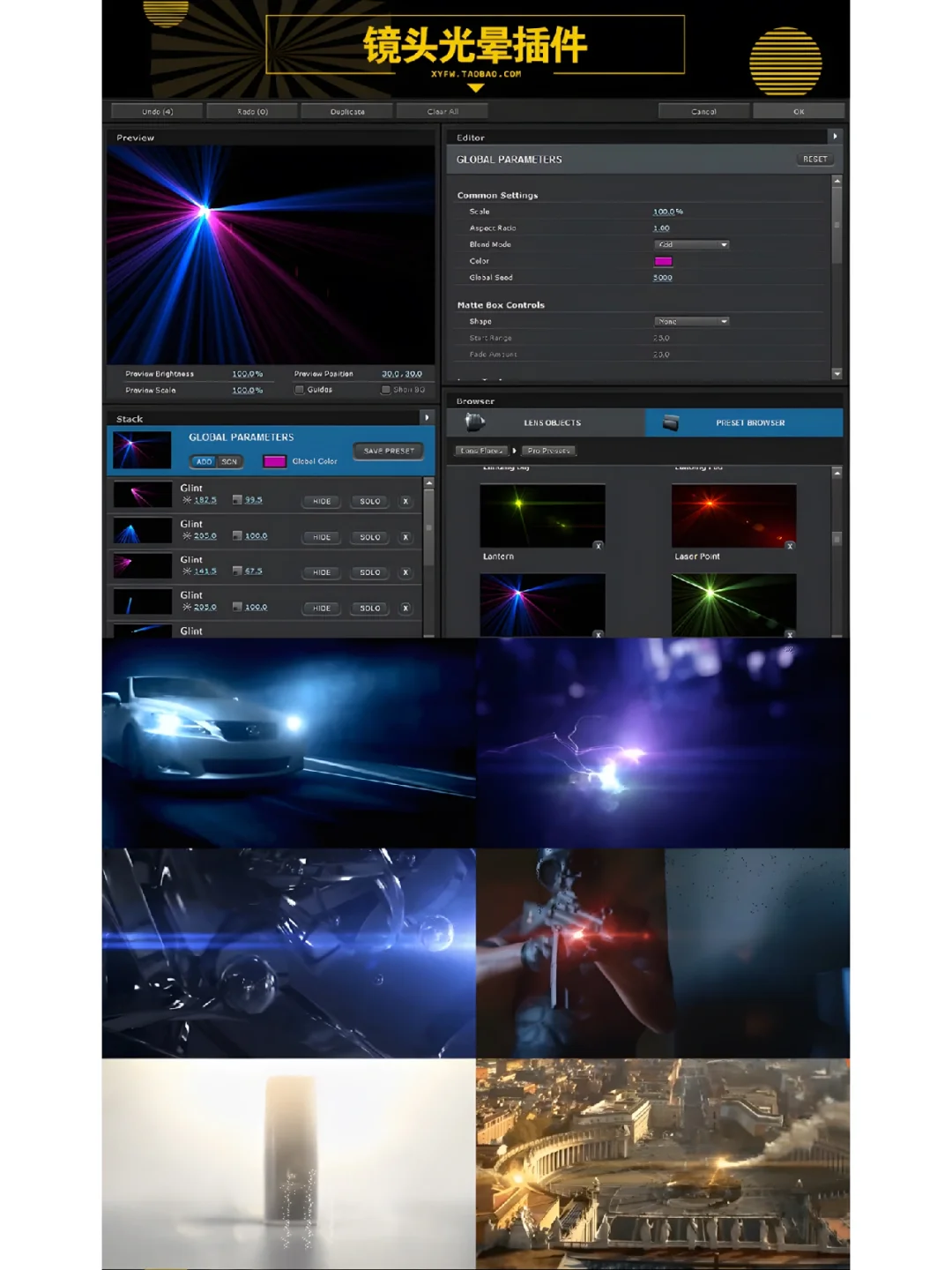Screen dimensions: 952x1270
Task: Select the Global Parameters stack thumbnail
Action: (142, 450)
